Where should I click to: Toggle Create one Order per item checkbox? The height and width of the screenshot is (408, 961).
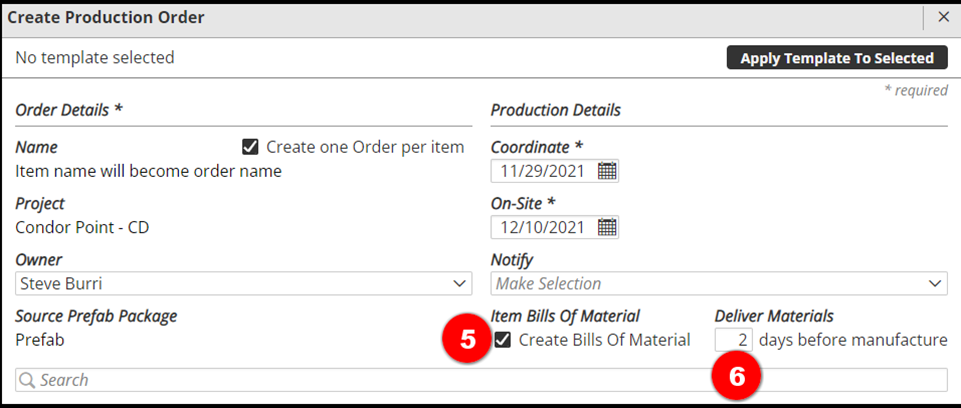click(250, 147)
